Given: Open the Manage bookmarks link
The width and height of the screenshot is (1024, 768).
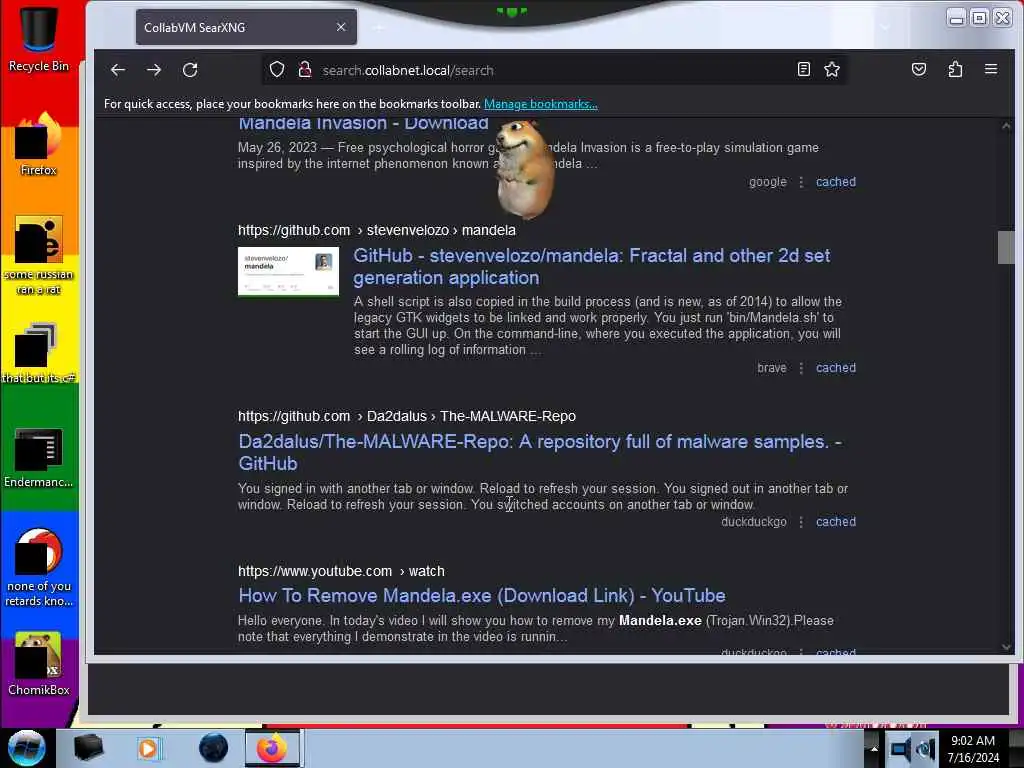Looking at the screenshot, I should [541, 104].
